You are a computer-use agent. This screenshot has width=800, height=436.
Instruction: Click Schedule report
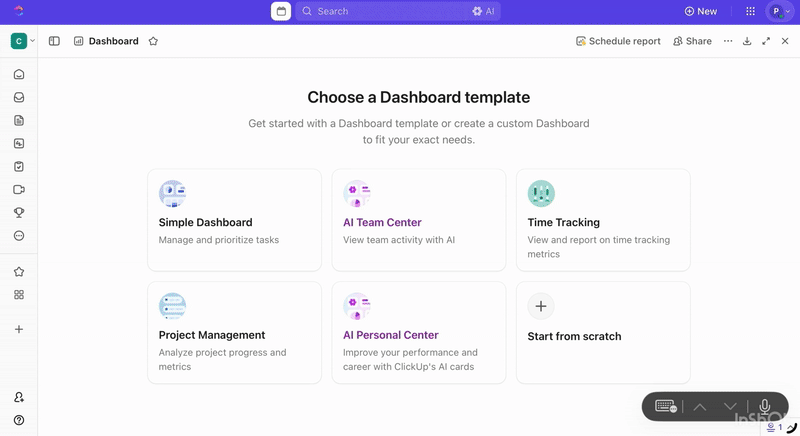pos(618,41)
